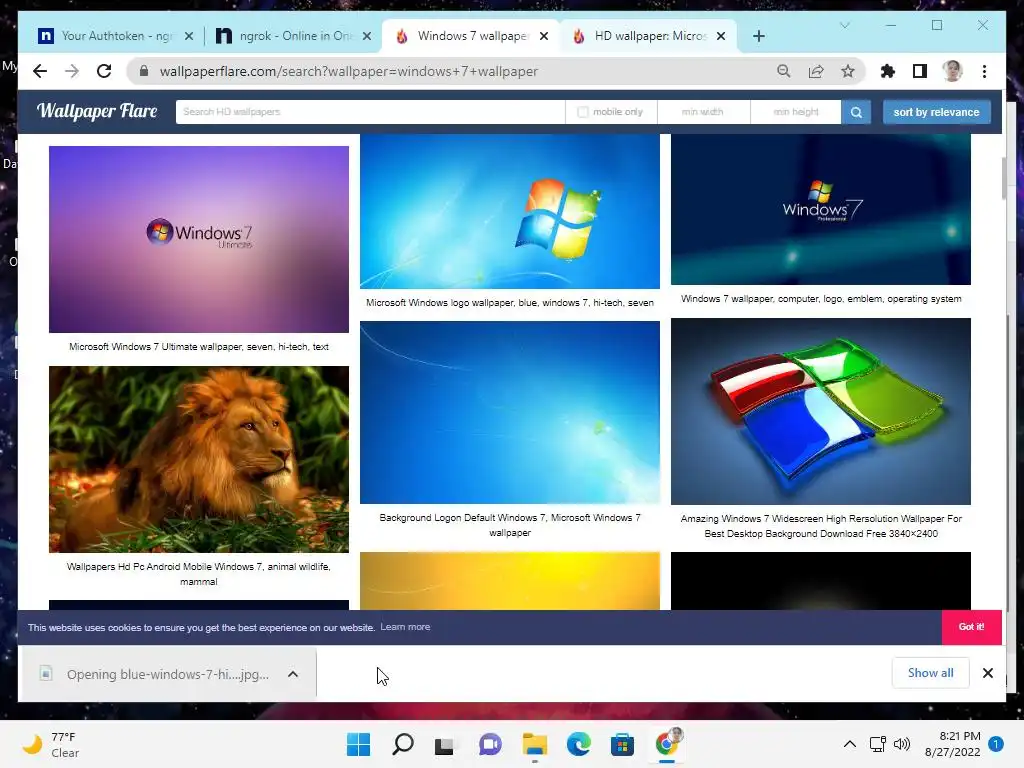Screen dimensions: 1024x768
Task: Open the Chrome profile avatar
Action: (952, 71)
